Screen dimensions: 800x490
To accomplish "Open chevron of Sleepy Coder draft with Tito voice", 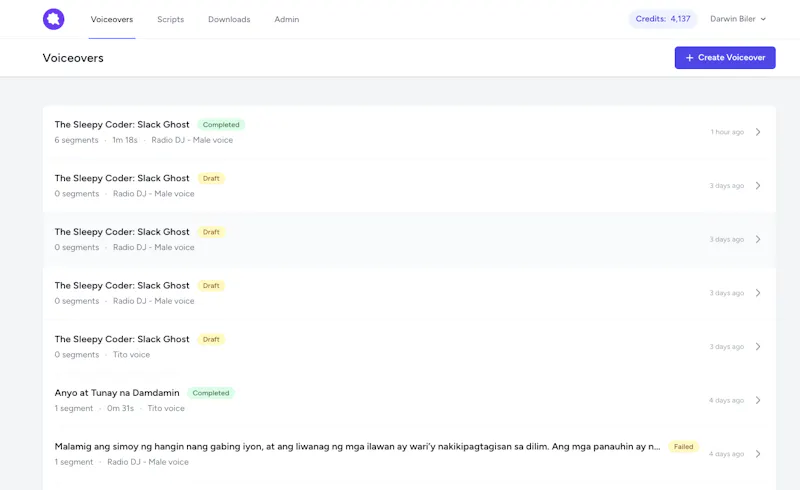I will [x=758, y=347].
